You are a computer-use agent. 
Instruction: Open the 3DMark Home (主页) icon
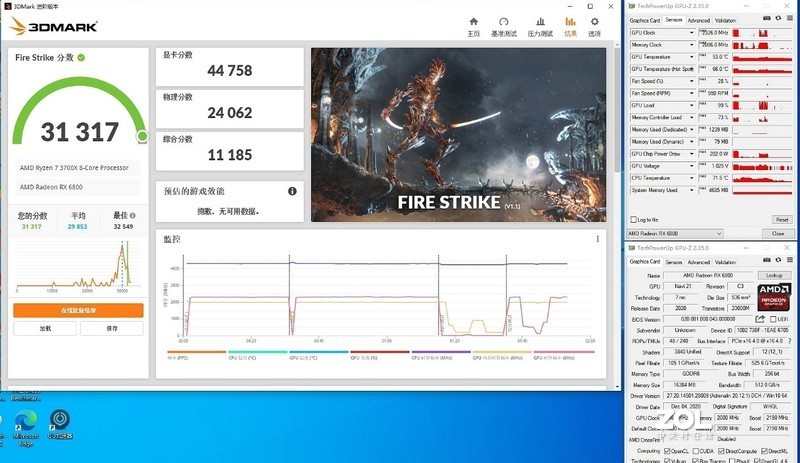[473, 22]
